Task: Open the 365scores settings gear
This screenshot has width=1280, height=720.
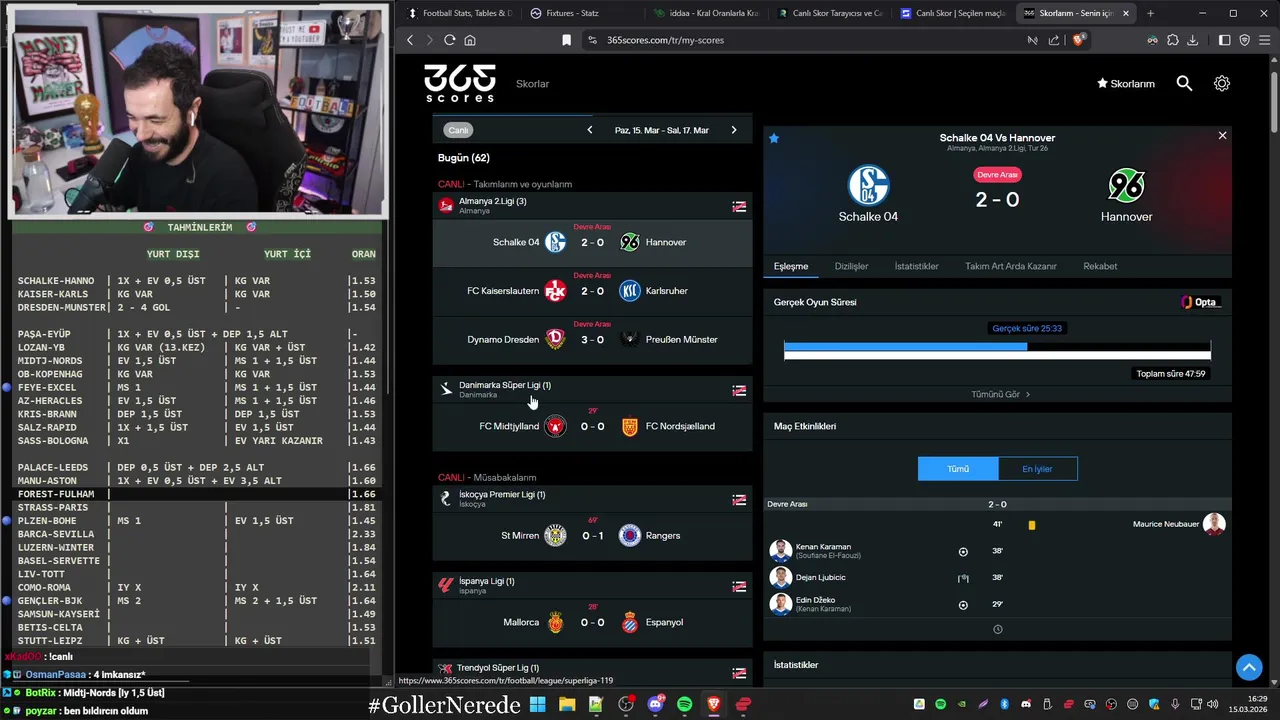Action: coord(1222,84)
